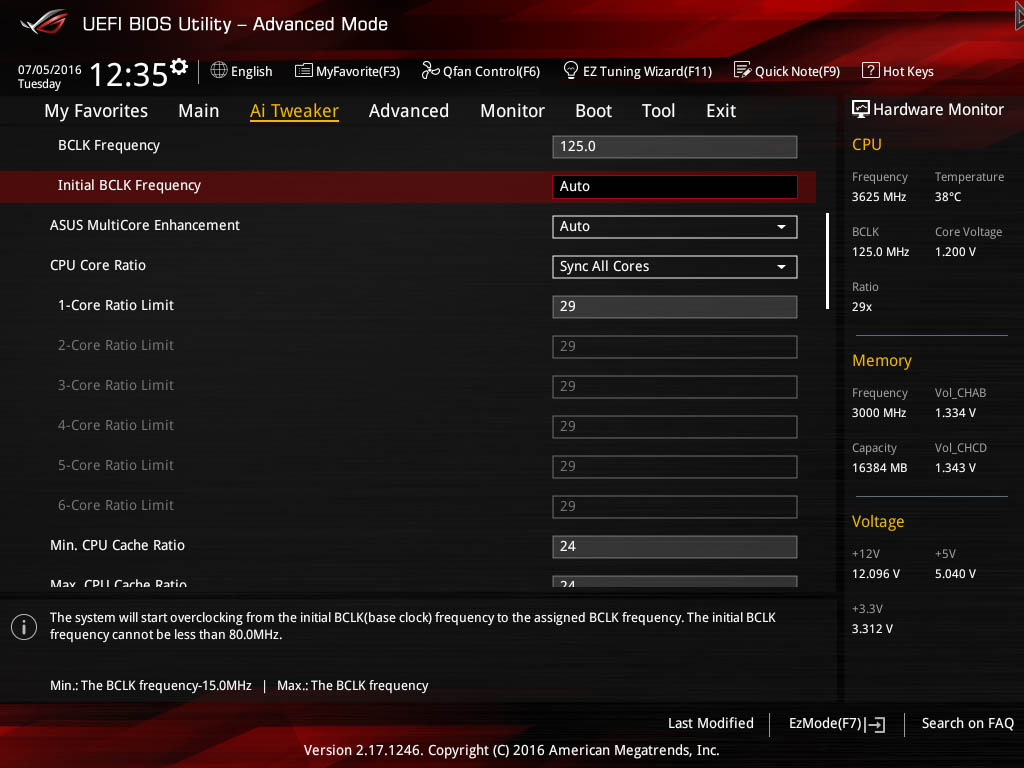Image resolution: width=1024 pixels, height=768 pixels.
Task: Open the Tool tab
Action: coord(658,111)
